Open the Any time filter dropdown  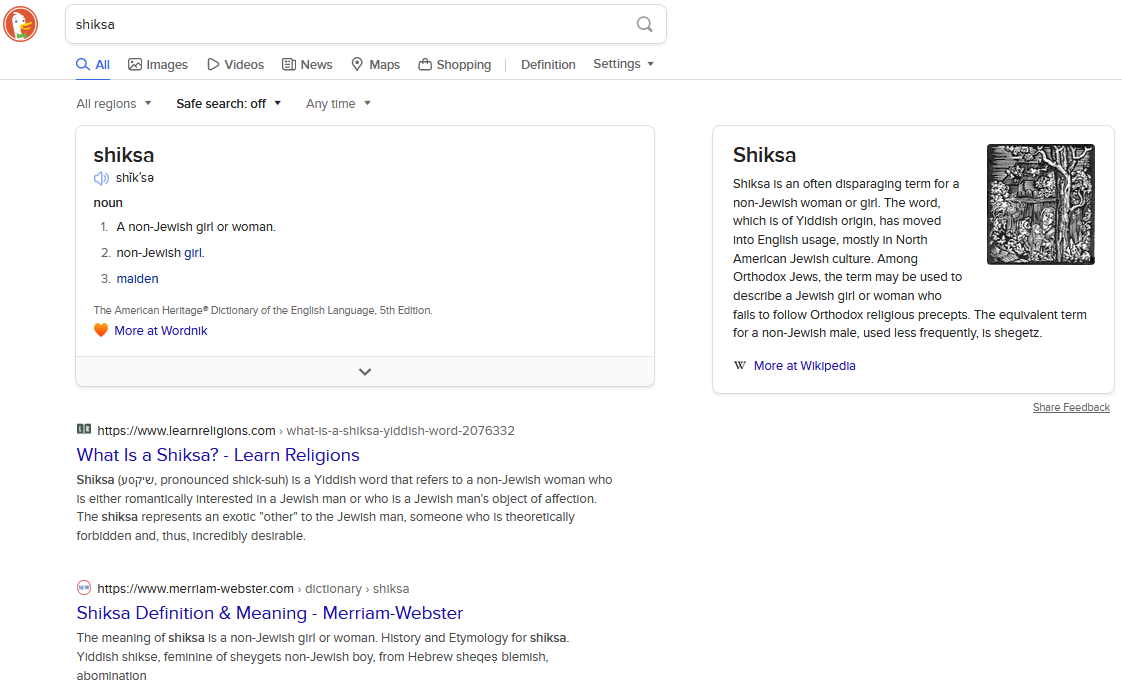tap(338, 104)
